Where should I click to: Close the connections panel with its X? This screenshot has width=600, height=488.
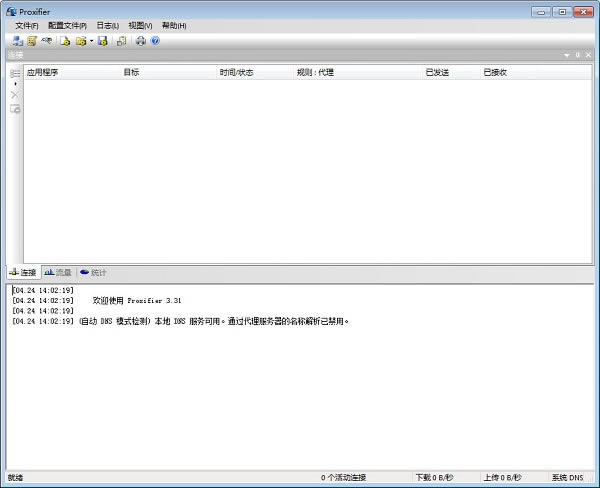click(x=589, y=55)
